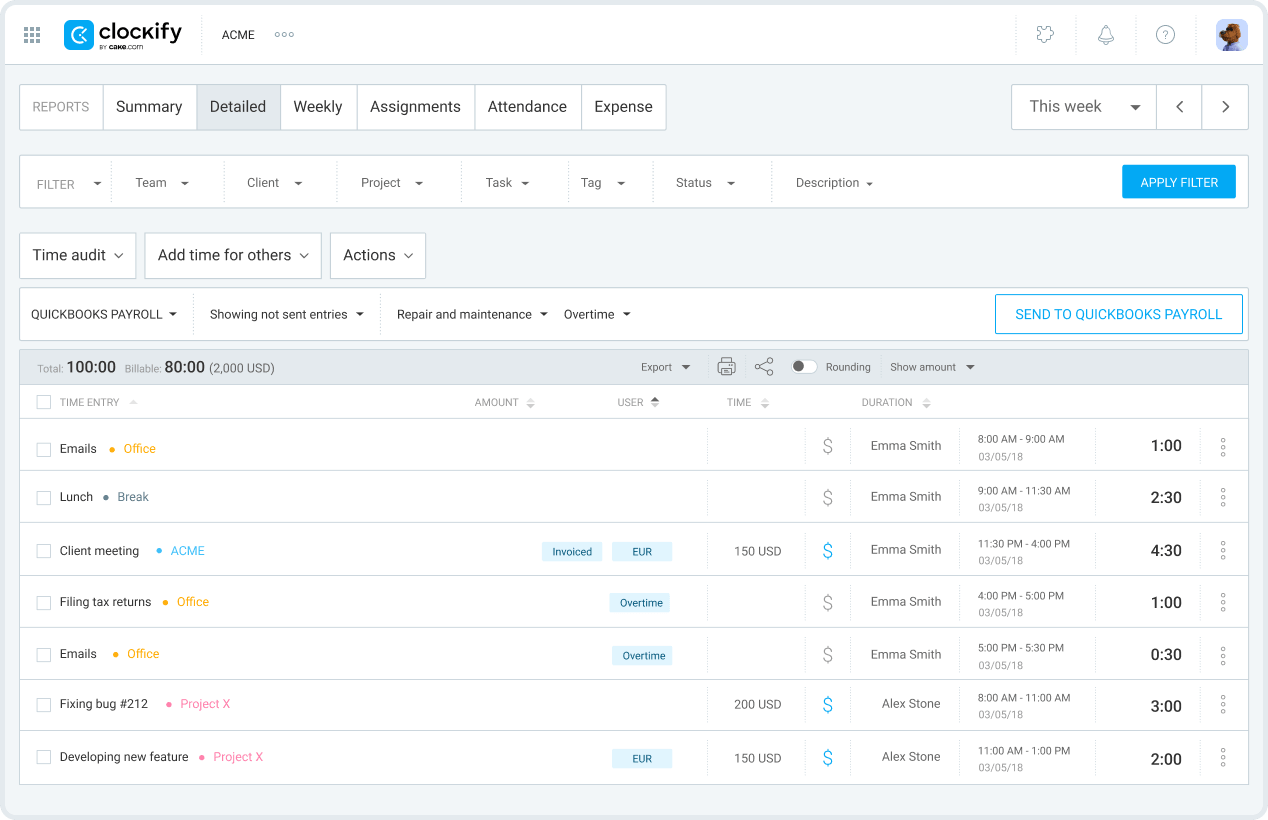Click the Clockify logo
Viewport: 1268px width, 820px height.
[123, 35]
